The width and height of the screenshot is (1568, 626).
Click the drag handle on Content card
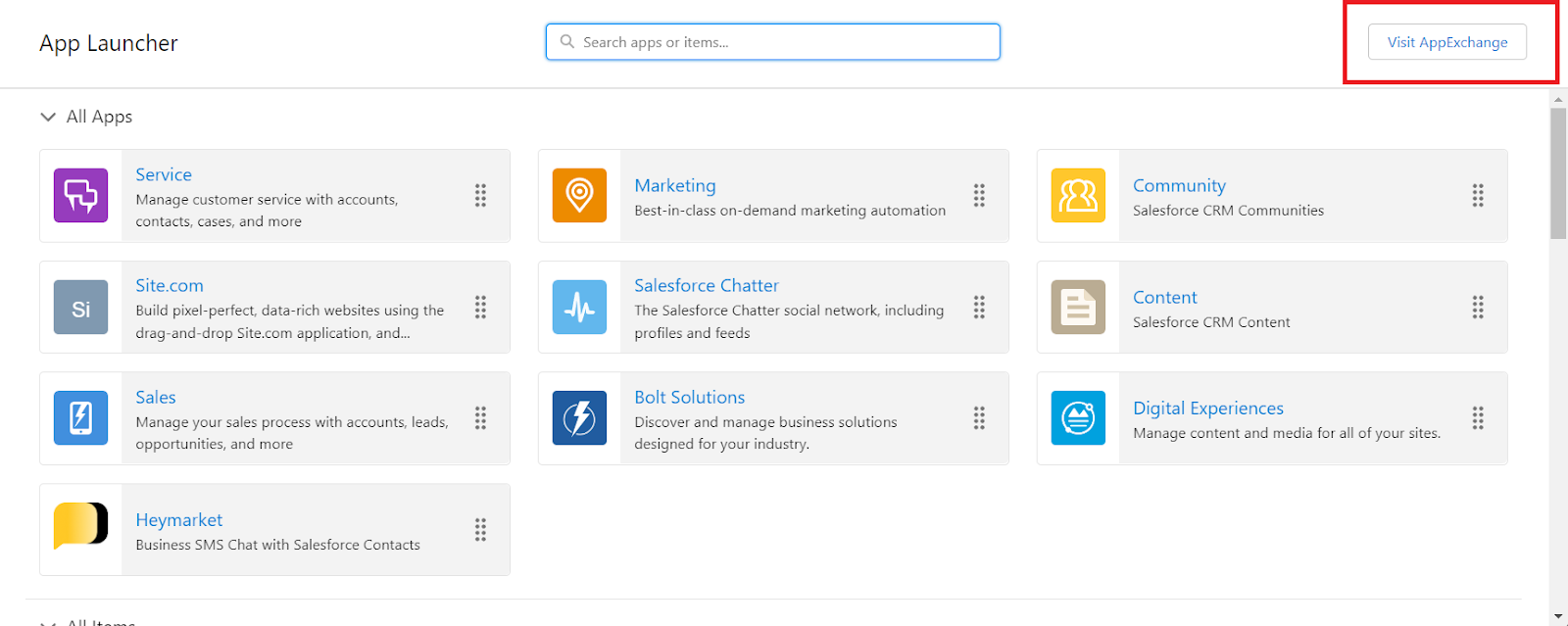[x=1478, y=308]
